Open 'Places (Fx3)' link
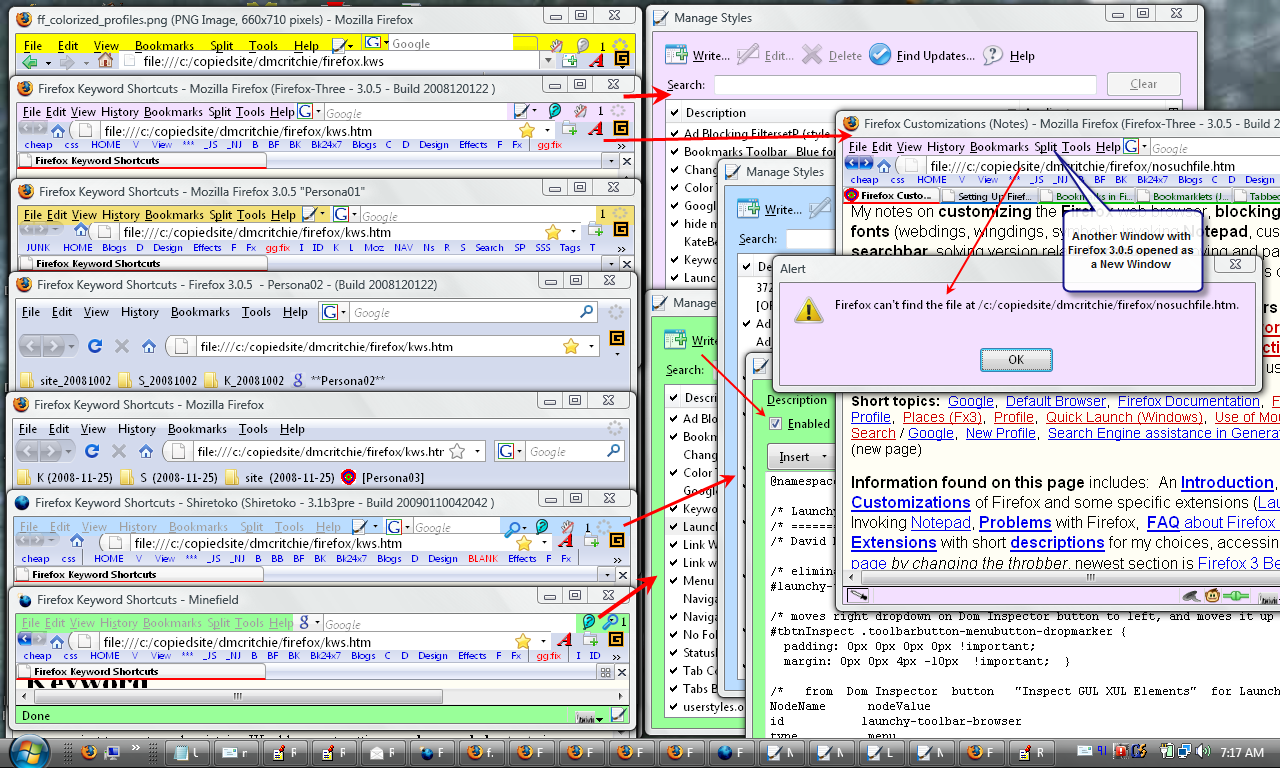The image size is (1280, 768). coord(942,417)
